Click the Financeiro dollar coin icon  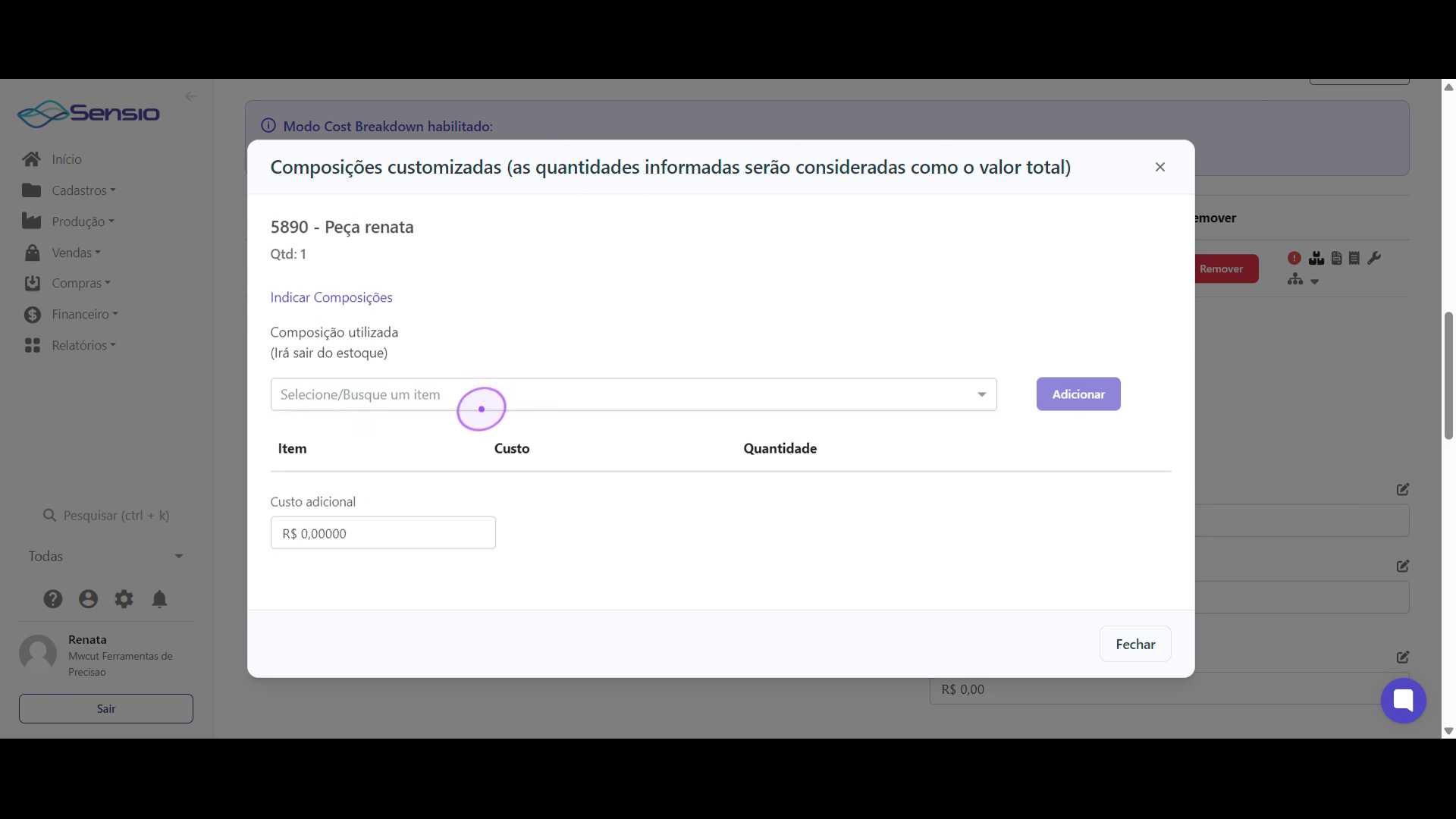(x=32, y=315)
